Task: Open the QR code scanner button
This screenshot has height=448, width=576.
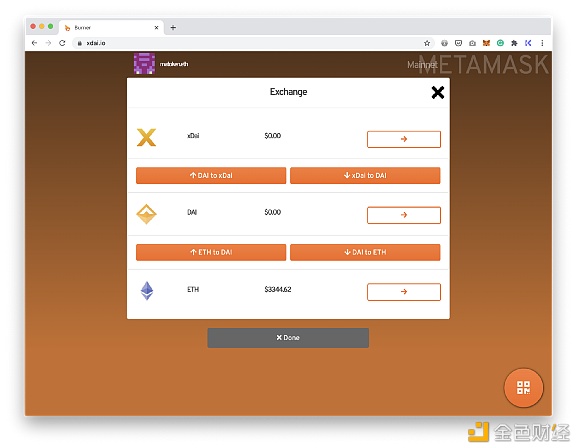Action: click(523, 387)
